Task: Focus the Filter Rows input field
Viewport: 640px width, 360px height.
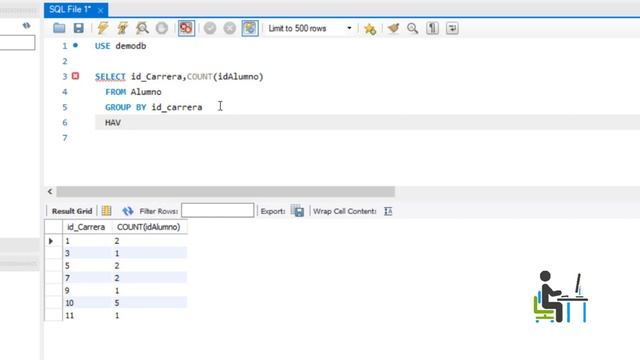Action: pos(218,211)
